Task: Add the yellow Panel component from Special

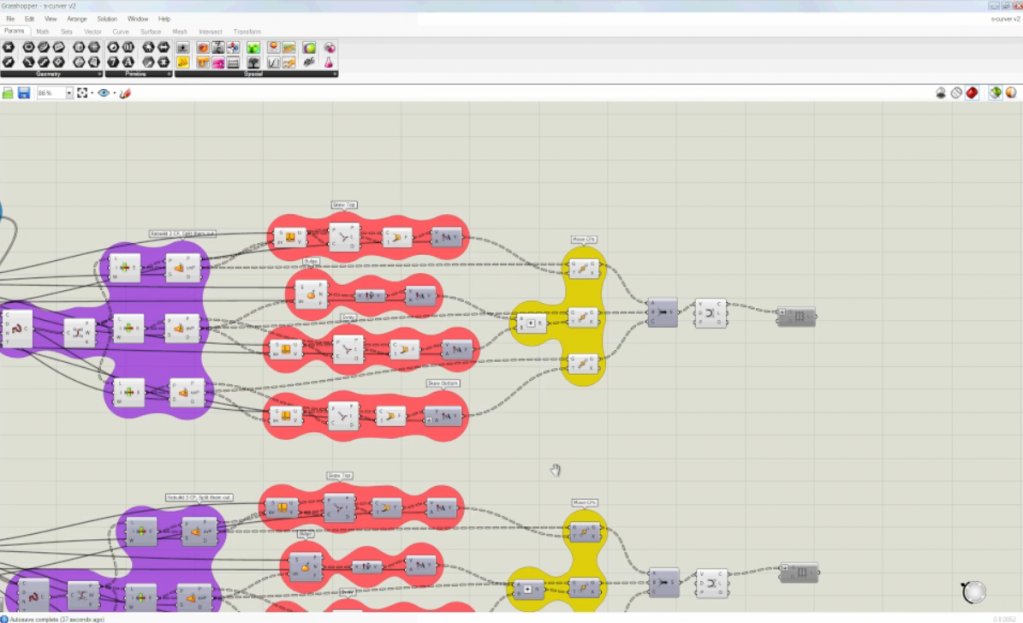Action: tap(183, 63)
